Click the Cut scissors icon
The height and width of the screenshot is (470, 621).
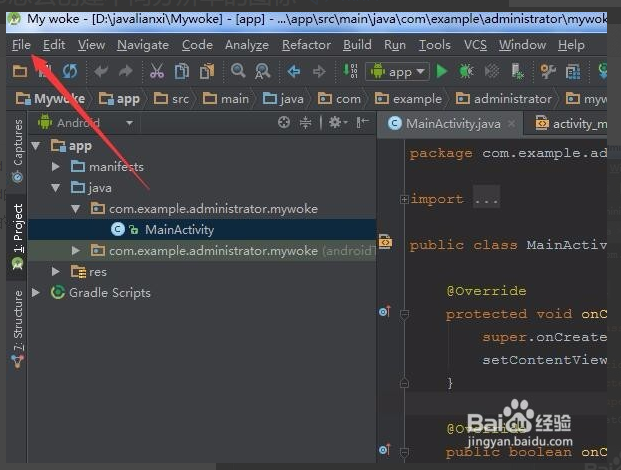pyautogui.click(x=157, y=72)
